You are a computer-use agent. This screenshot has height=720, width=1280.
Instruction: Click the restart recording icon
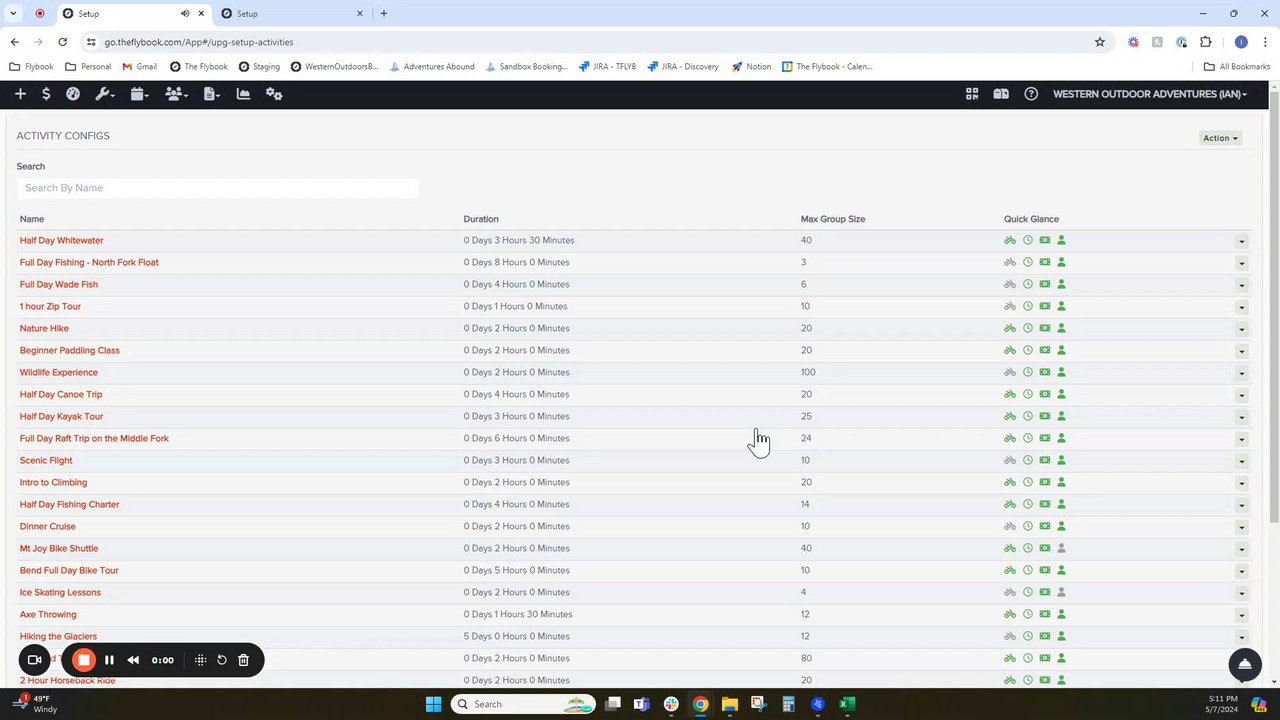[222, 660]
